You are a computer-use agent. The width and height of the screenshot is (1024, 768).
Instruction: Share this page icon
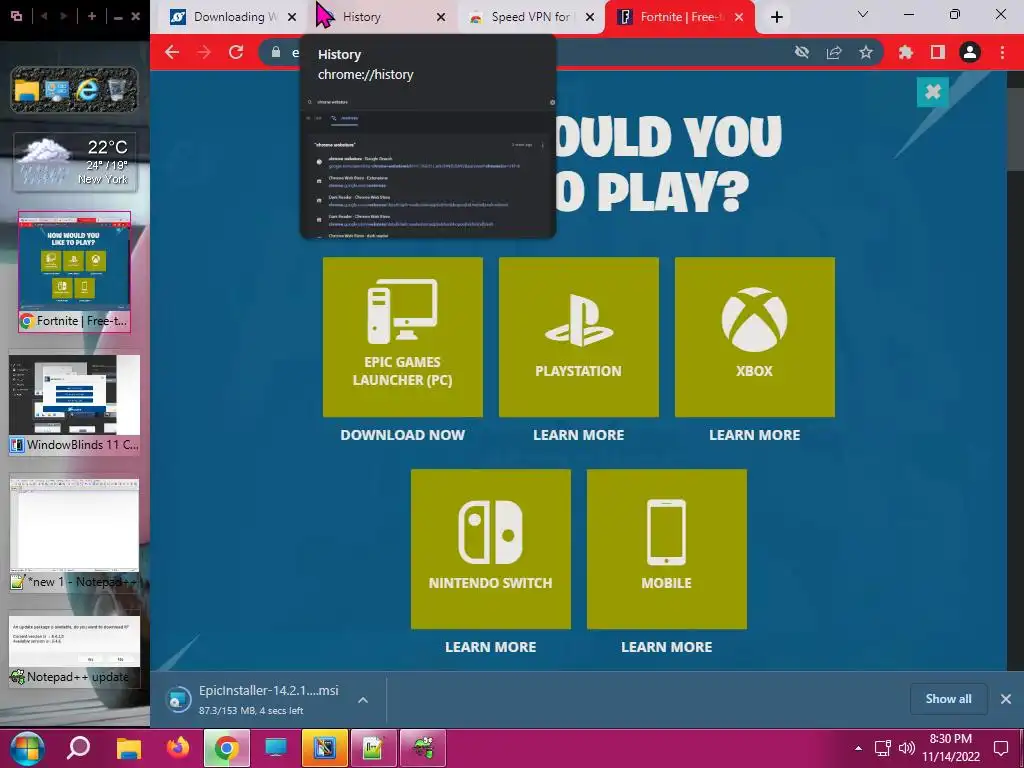(x=834, y=52)
